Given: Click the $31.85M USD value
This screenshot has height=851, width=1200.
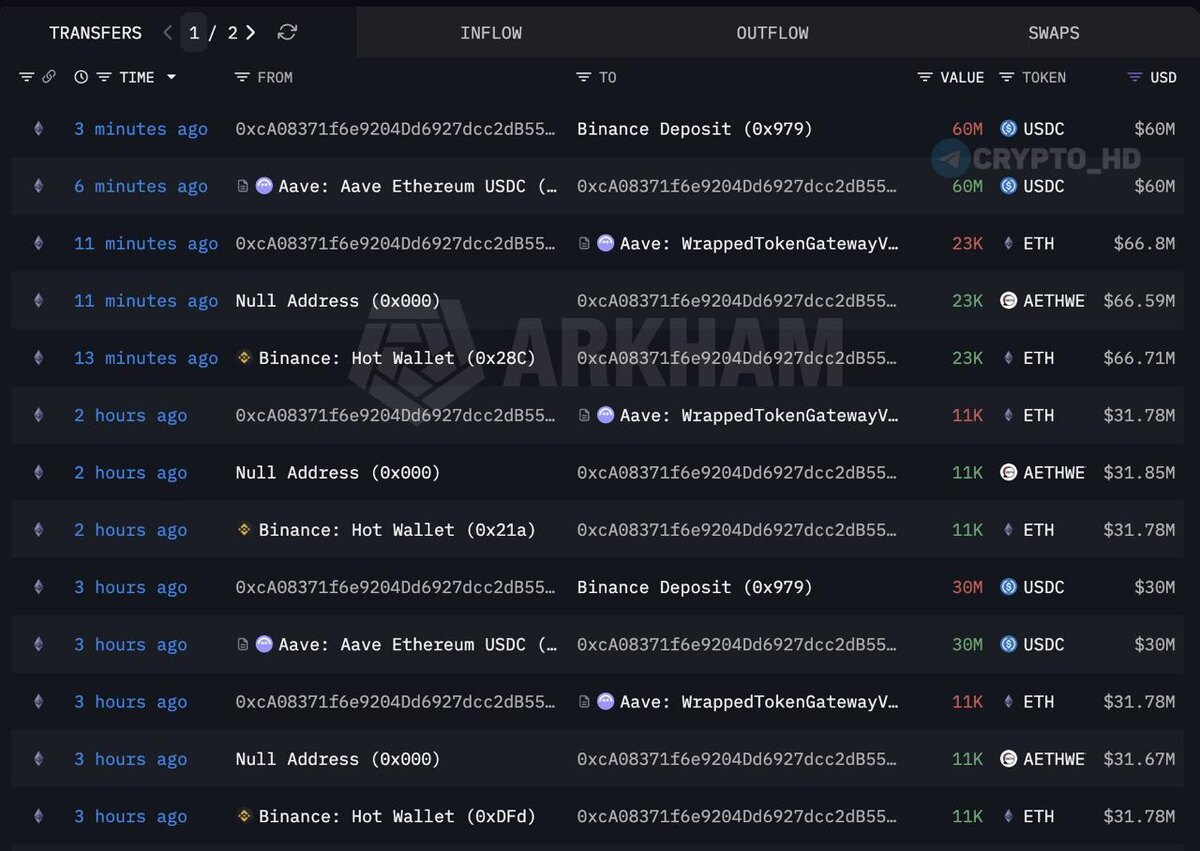Looking at the screenshot, I should click(1139, 473).
